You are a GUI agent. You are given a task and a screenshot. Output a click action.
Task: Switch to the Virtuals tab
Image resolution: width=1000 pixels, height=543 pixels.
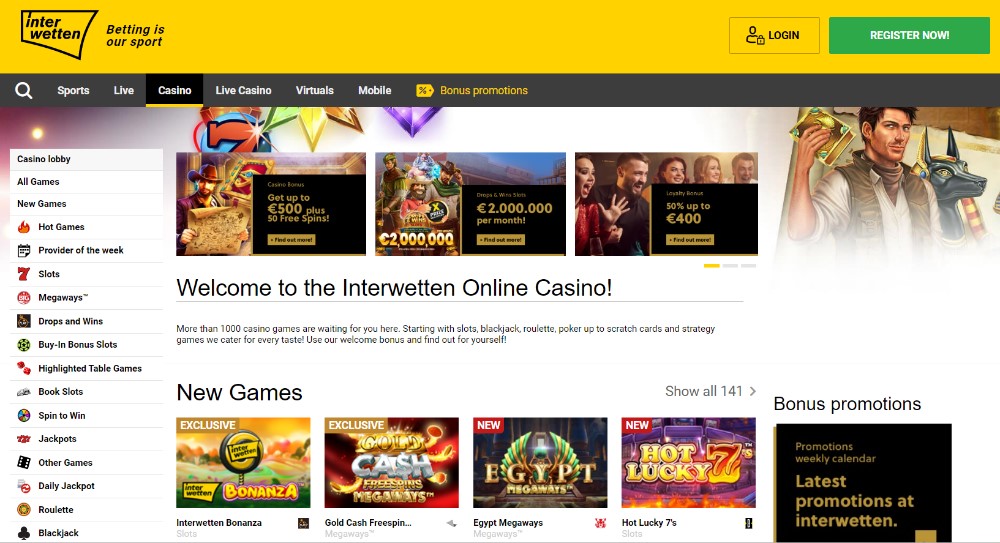[314, 91]
